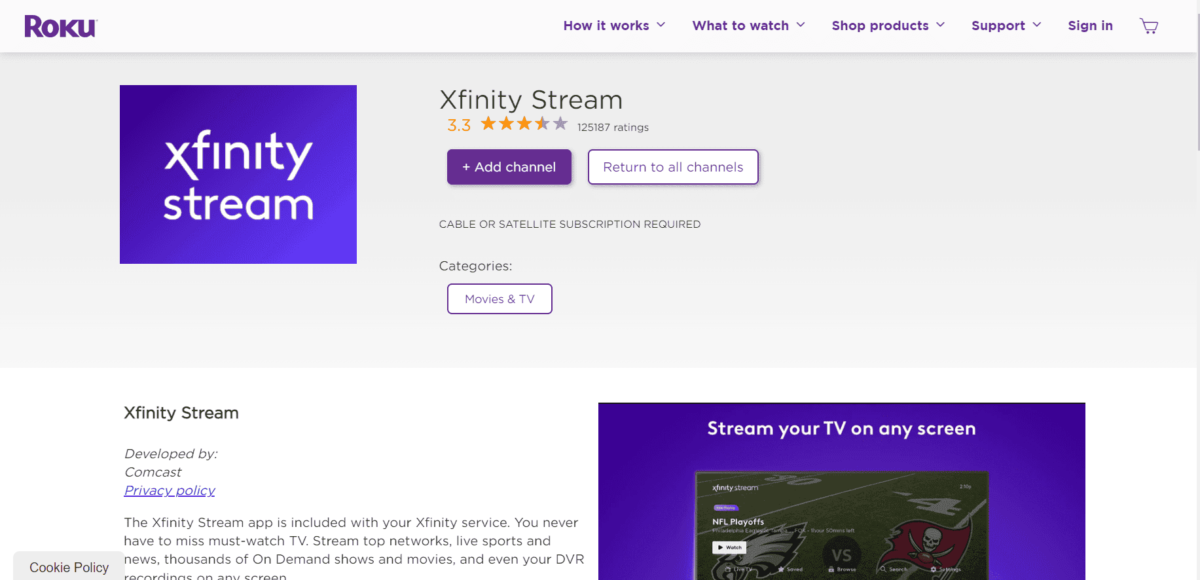Click the 3.3 rating score
Image resolution: width=1200 pixels, height=580 pixels.
tap(459, 125)
